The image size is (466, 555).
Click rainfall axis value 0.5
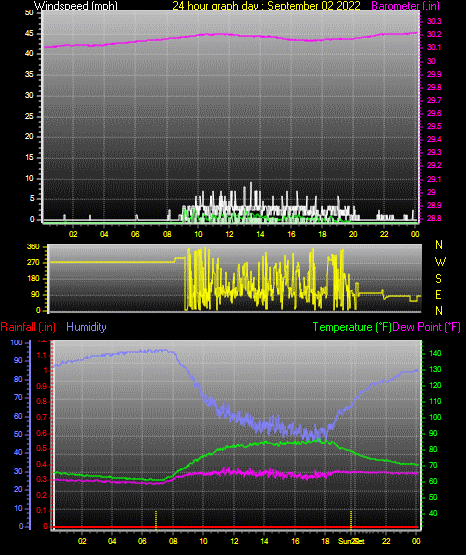pyautogui.click(x=42, y=448)
